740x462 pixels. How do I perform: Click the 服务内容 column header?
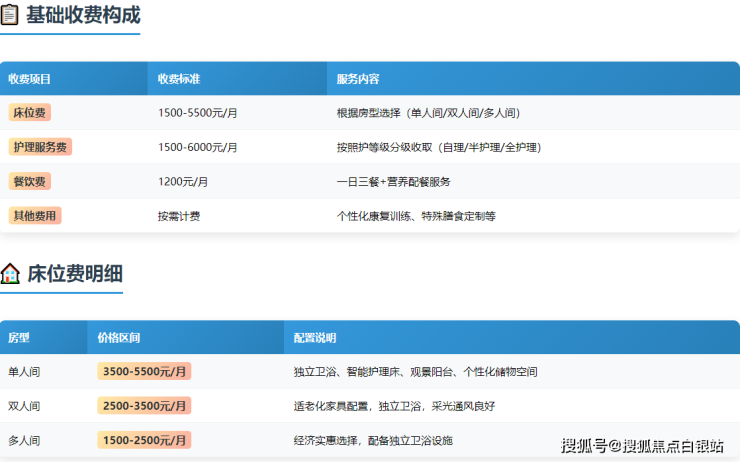coord(358,79)
